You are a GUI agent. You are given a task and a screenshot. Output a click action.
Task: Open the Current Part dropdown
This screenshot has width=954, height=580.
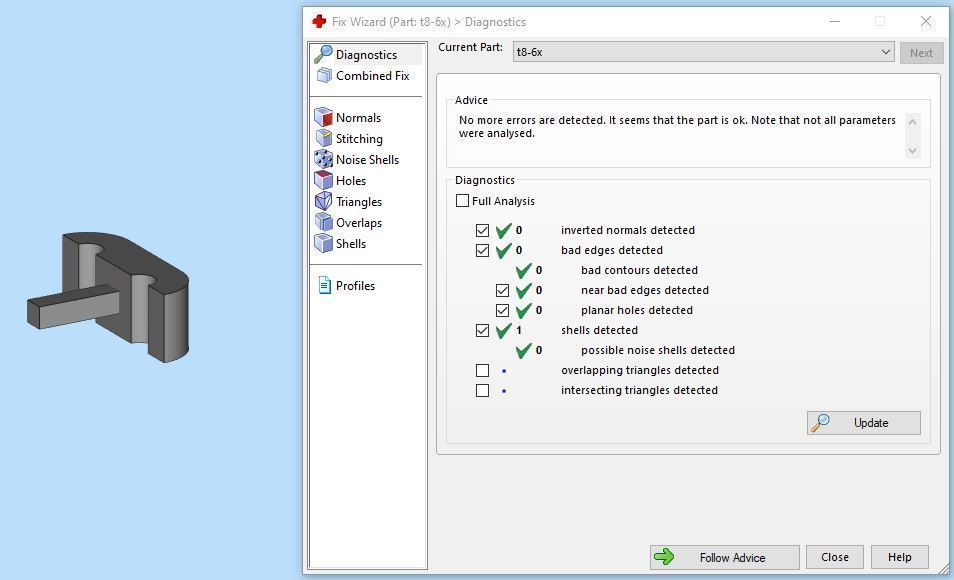703,52
